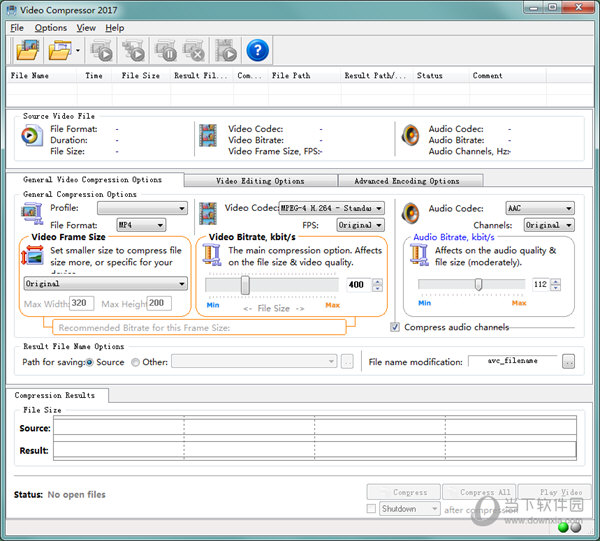Play the video from the toolbar film icon

226,50
